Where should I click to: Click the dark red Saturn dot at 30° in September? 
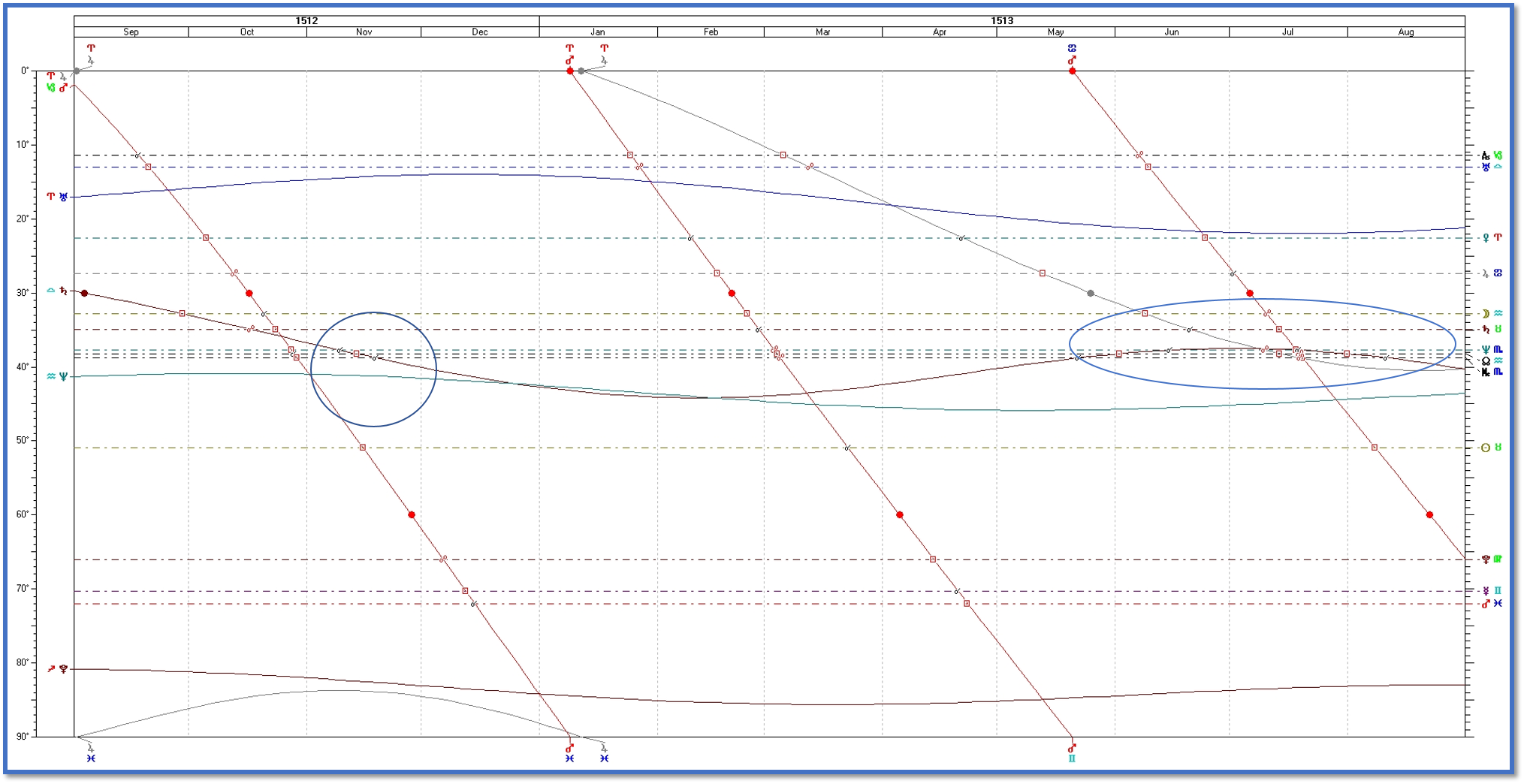click(84, 293)
